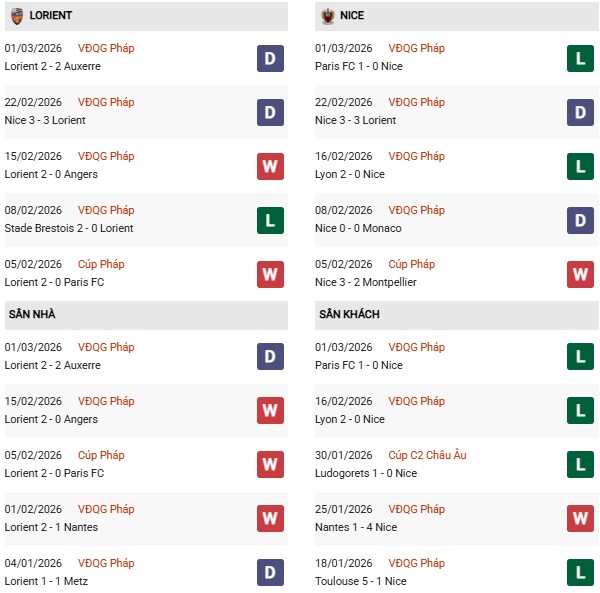This screenshot has height=593, width=600.
Task: Click the W badge for Lorient 2 - 0 Angers under the Lorient header
Action: point(270,166)
